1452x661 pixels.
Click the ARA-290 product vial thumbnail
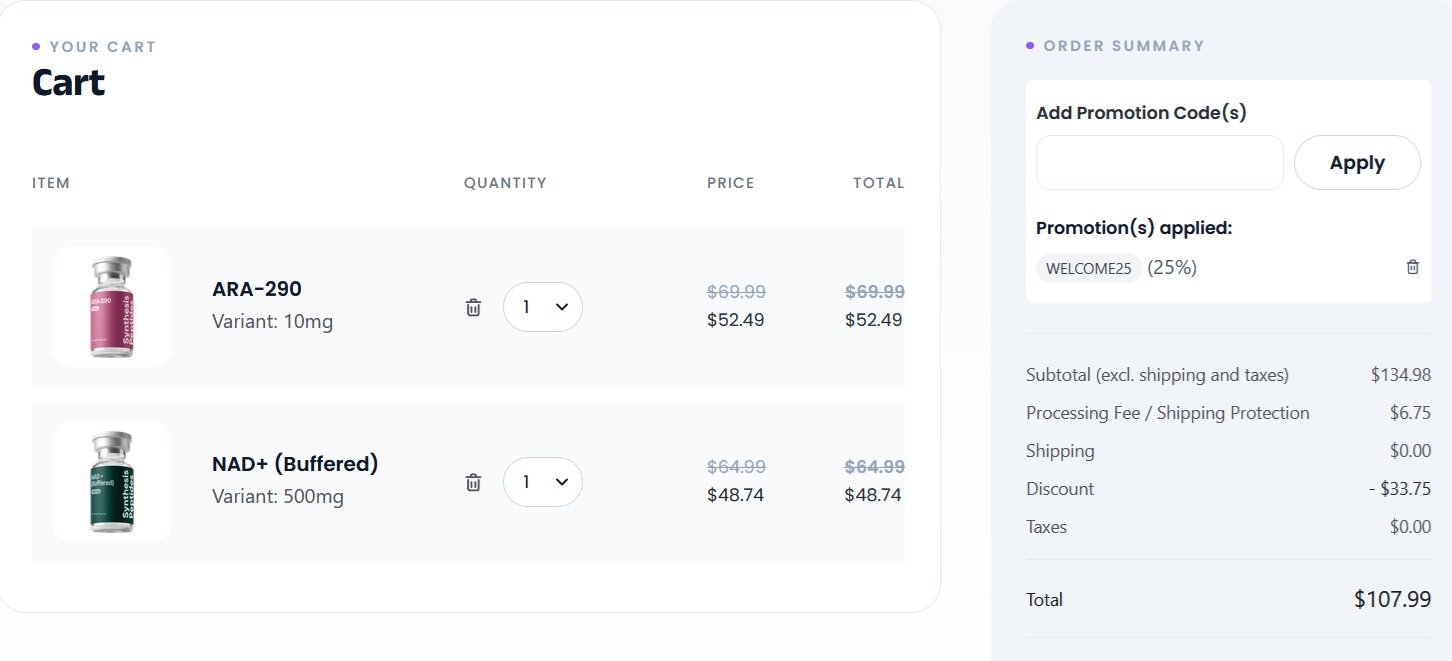coord(112,307)
